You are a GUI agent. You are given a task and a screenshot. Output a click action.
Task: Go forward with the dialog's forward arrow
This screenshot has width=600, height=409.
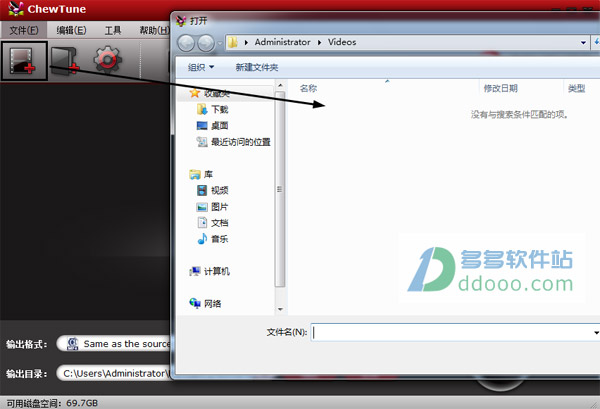click(x=206, y=43)
